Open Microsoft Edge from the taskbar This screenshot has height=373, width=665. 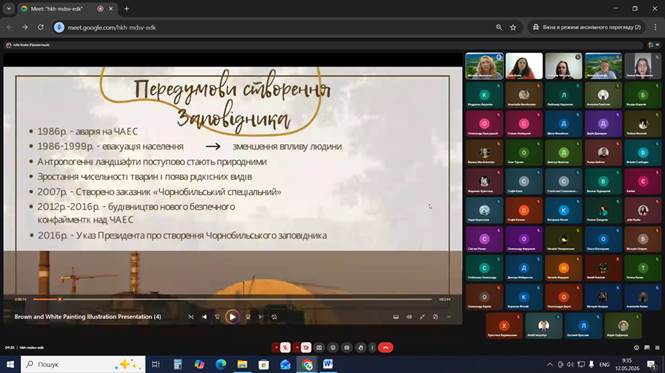(221, 365)
